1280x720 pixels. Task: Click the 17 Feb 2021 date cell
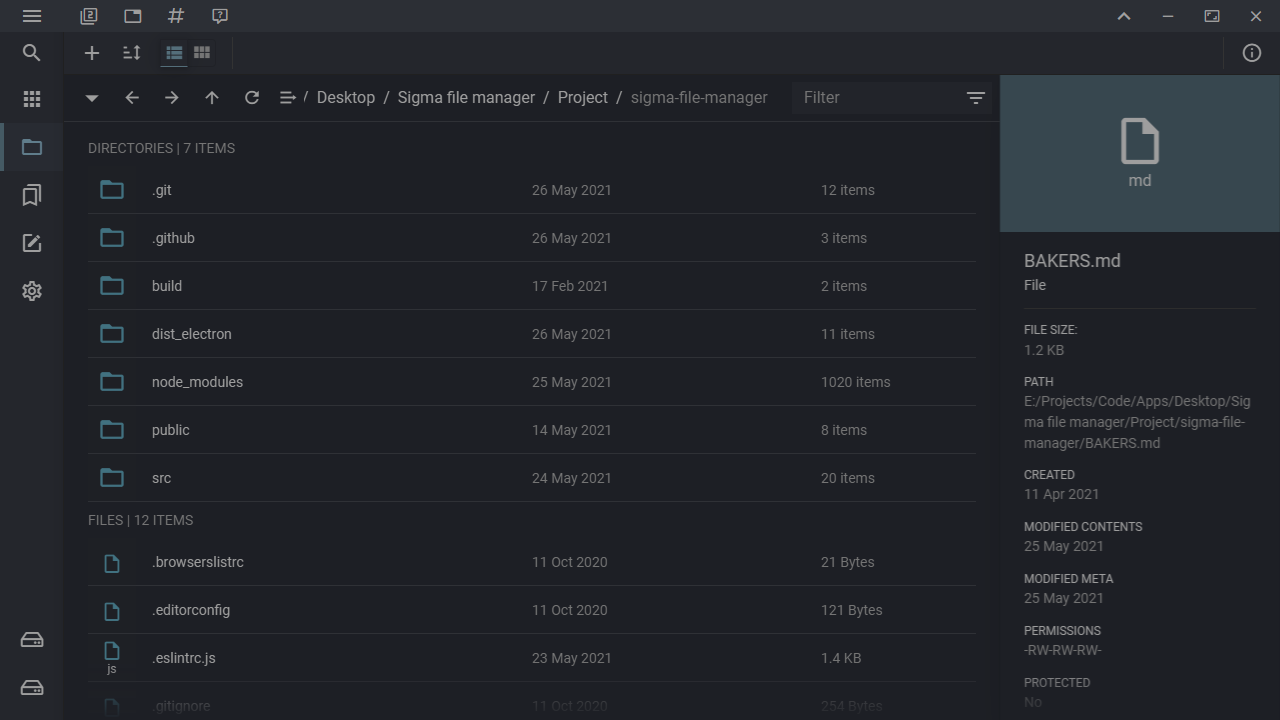(570, 286)
